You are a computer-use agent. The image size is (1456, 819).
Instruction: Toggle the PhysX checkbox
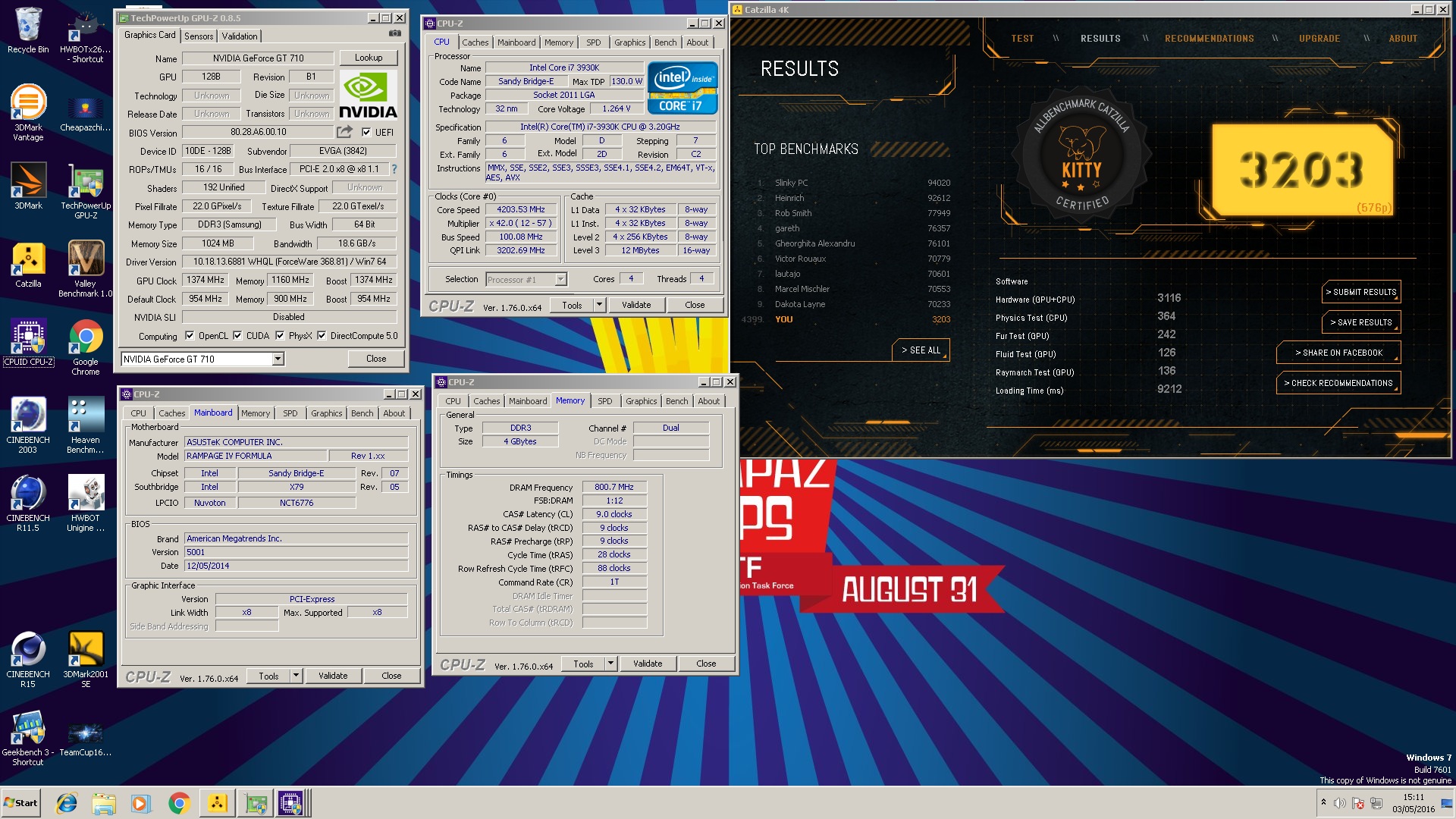coord(280,336)
